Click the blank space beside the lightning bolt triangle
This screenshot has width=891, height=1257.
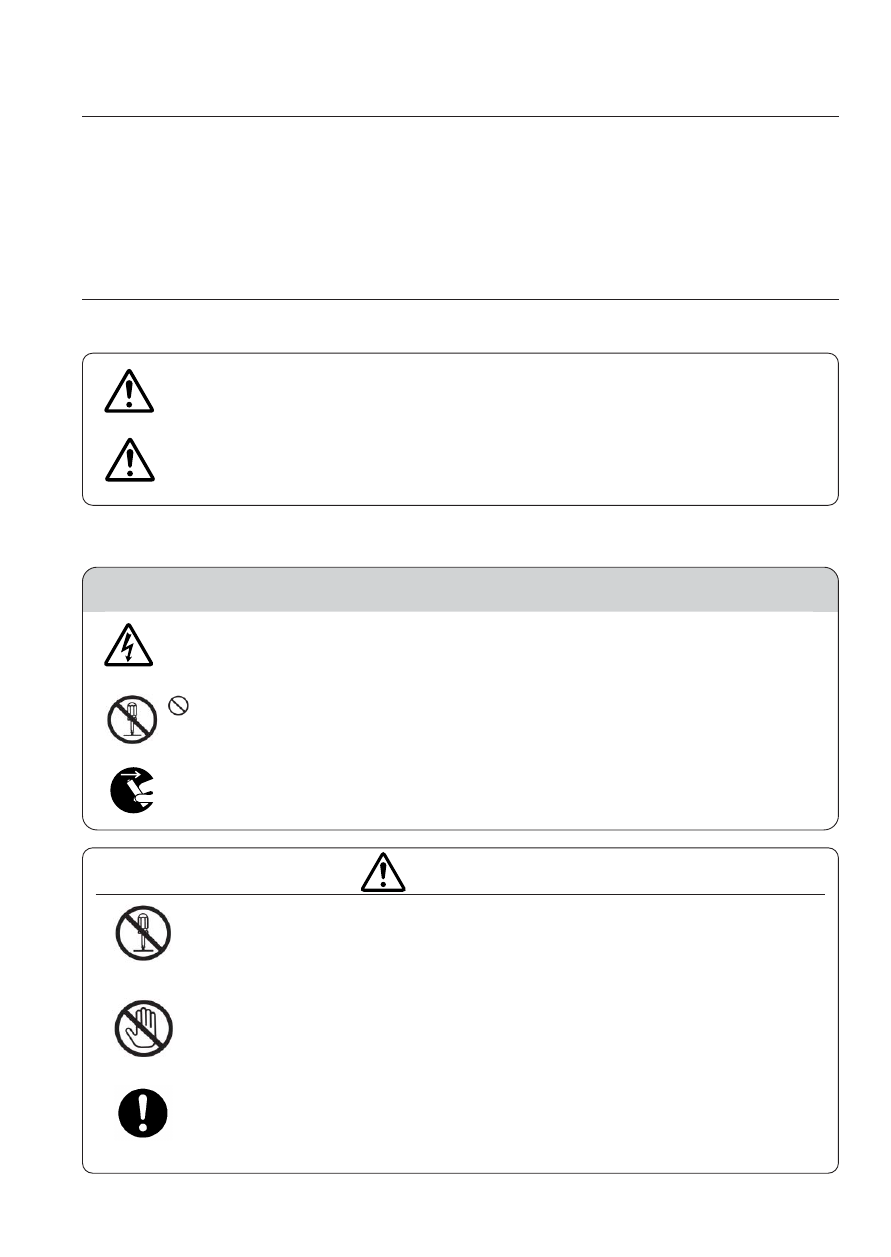point(490,646)
